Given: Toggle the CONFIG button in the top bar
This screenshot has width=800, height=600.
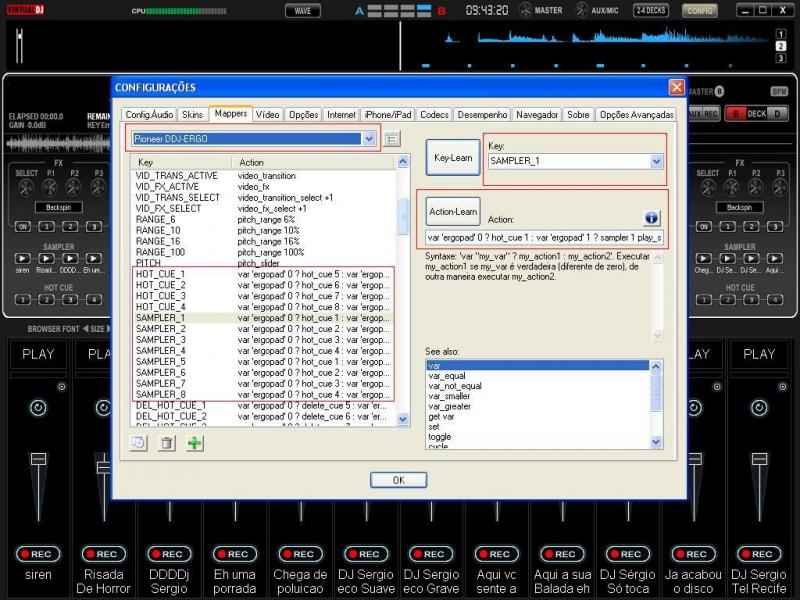Looking at the screenshot, I should (x=700, y=10).
